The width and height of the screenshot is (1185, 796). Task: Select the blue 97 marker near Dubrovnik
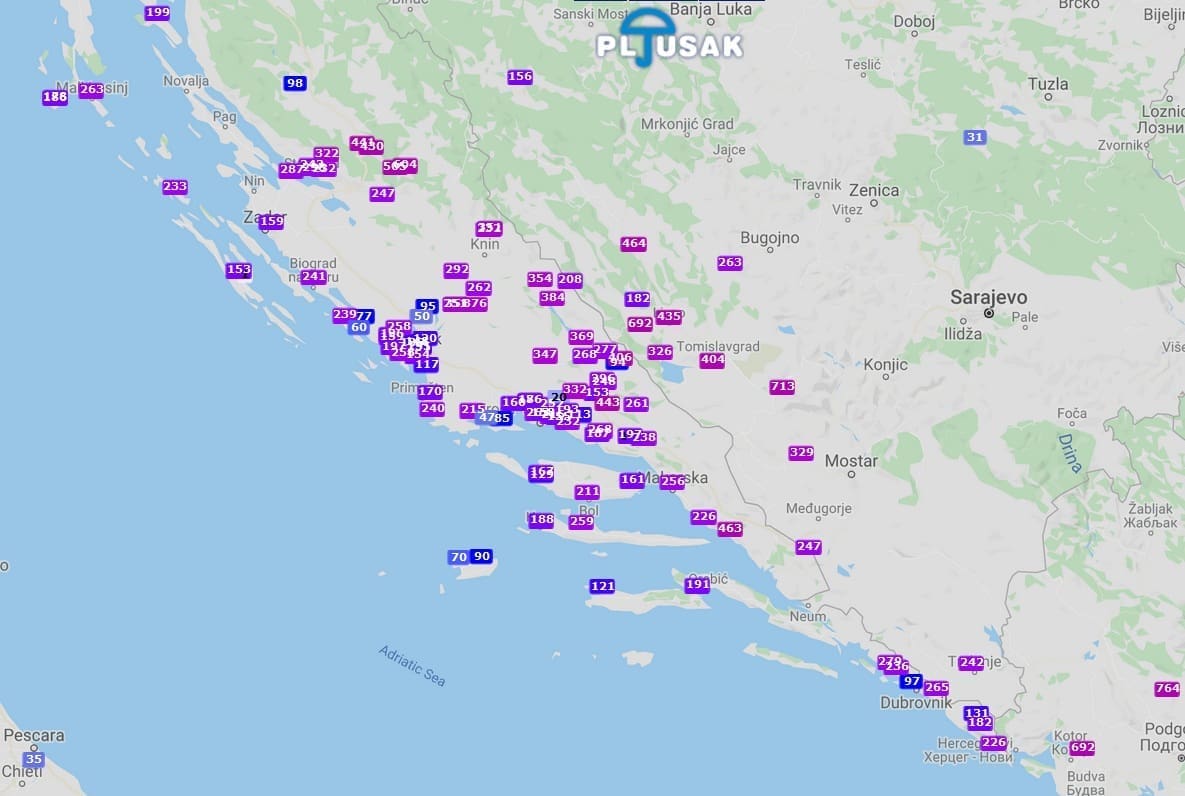pyautogui.click(x=910, y=681)
